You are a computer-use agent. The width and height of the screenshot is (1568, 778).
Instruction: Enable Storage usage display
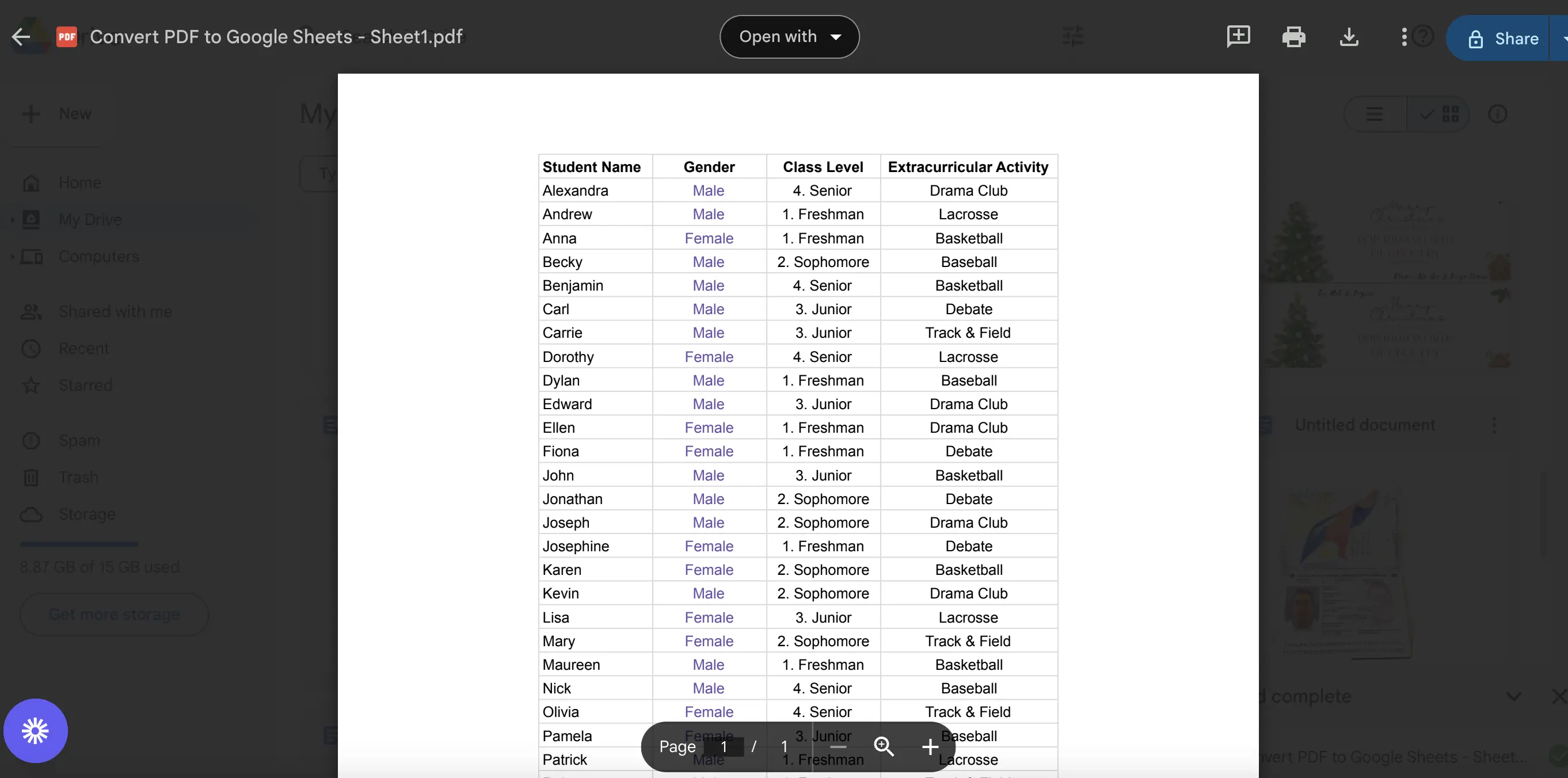87,514
